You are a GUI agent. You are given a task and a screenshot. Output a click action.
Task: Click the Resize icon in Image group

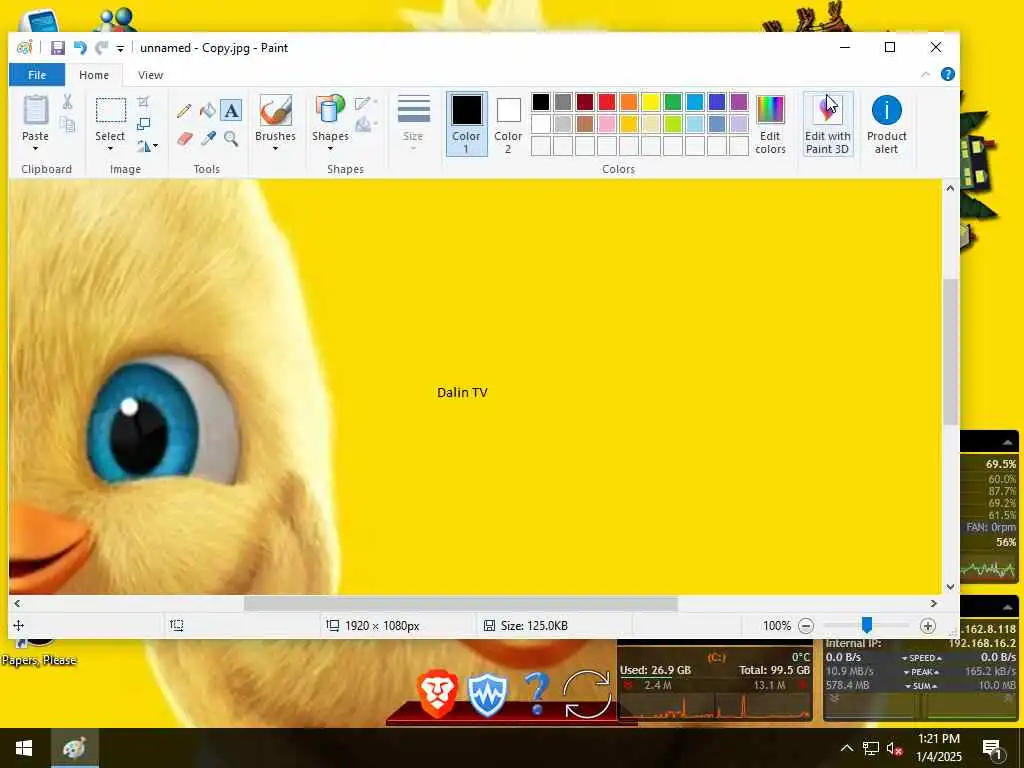point(144,123)
